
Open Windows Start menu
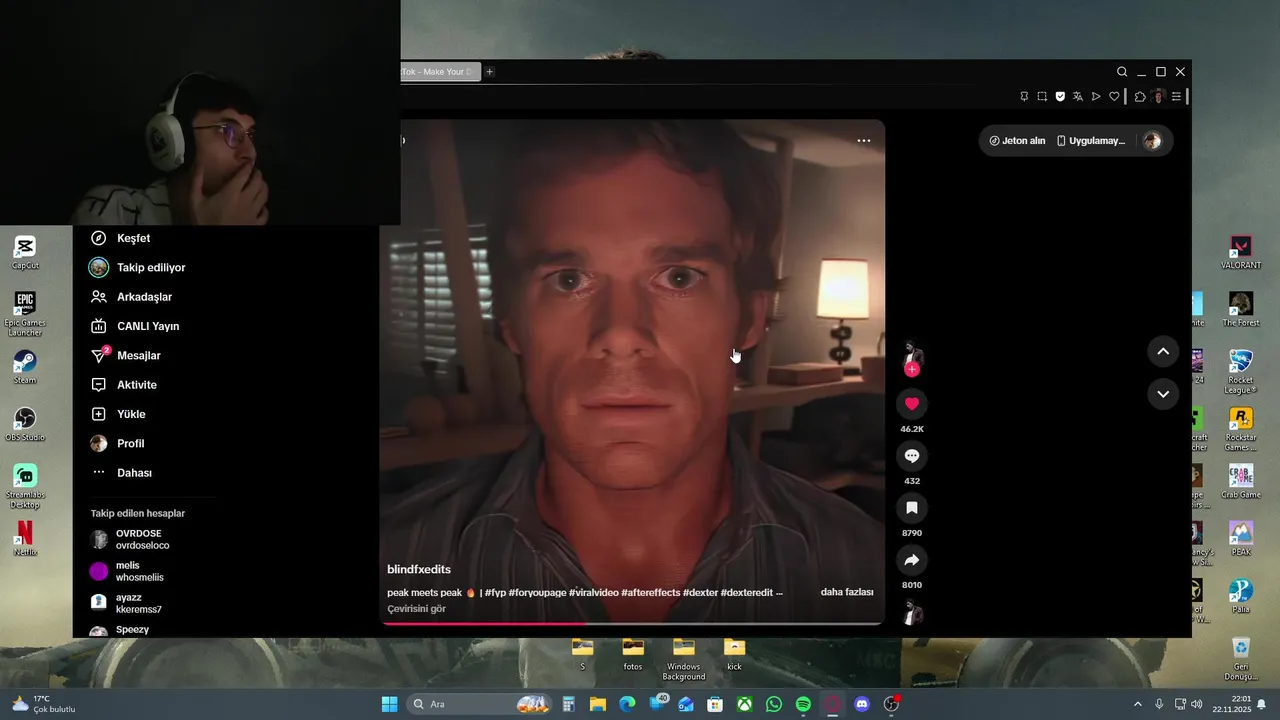[x=389, y=704]
